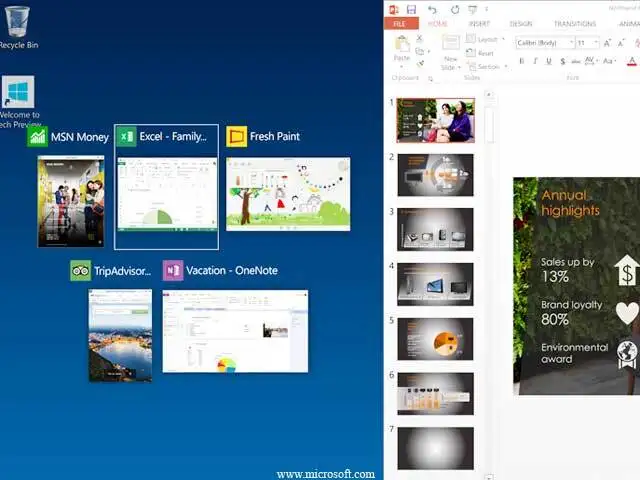Image resolution: width=640 pixels, height=480 pixels.
Task: Expand the Copy dropdown arrow
Action: 429,52
